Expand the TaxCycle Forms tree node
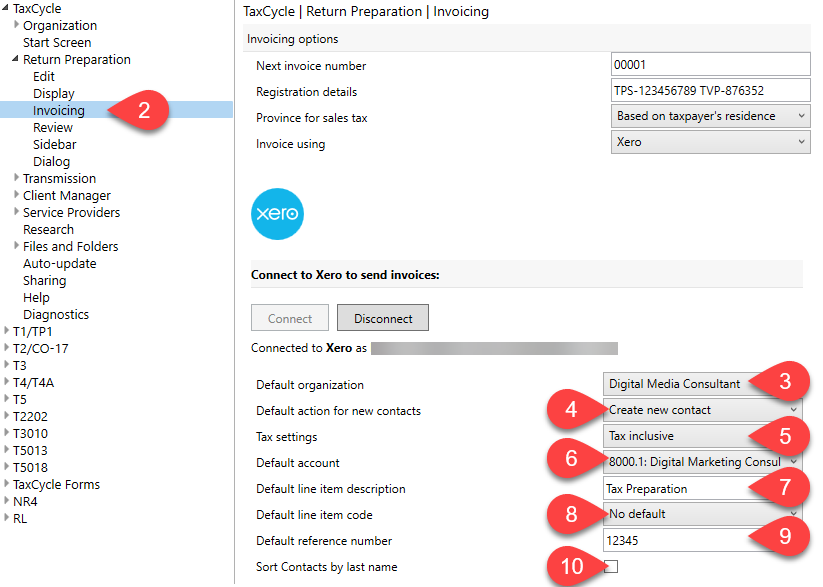This screenshot has height=587, width=823. coord(6,483)
